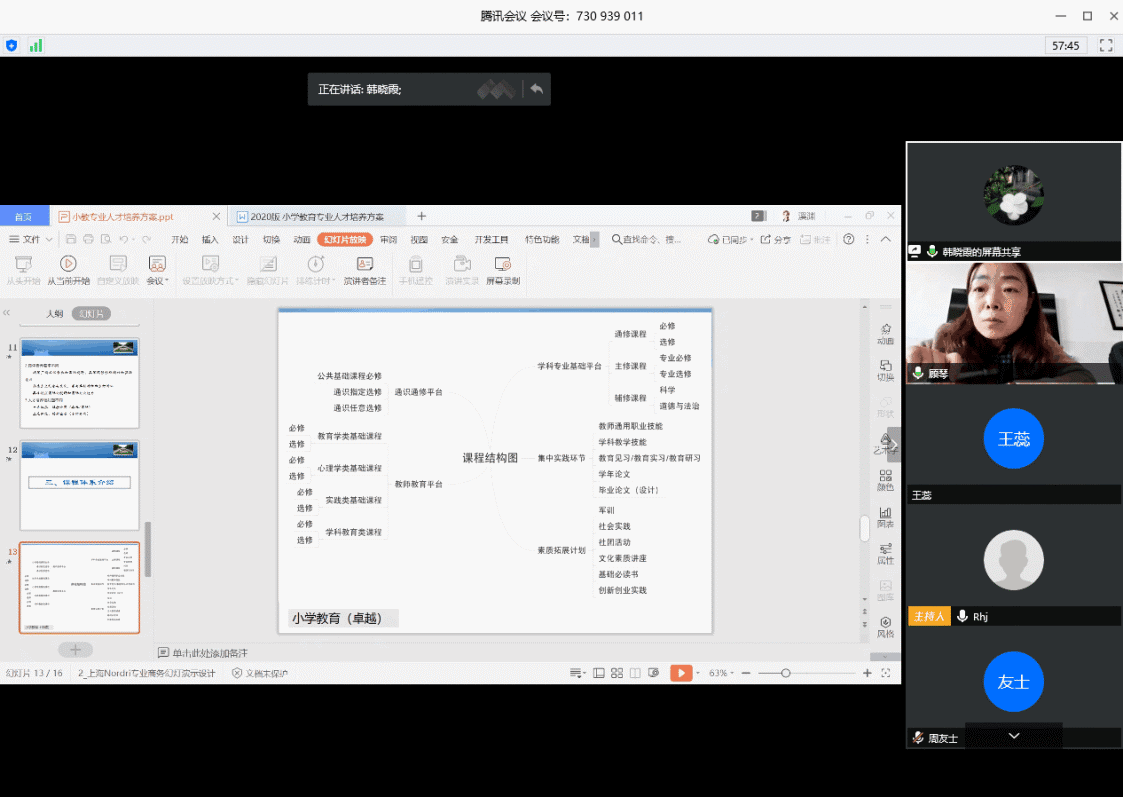This screenshot has height=797, width=1123.
Task: Expand the 文件 menu dropdown
Action: coord(31,239)
